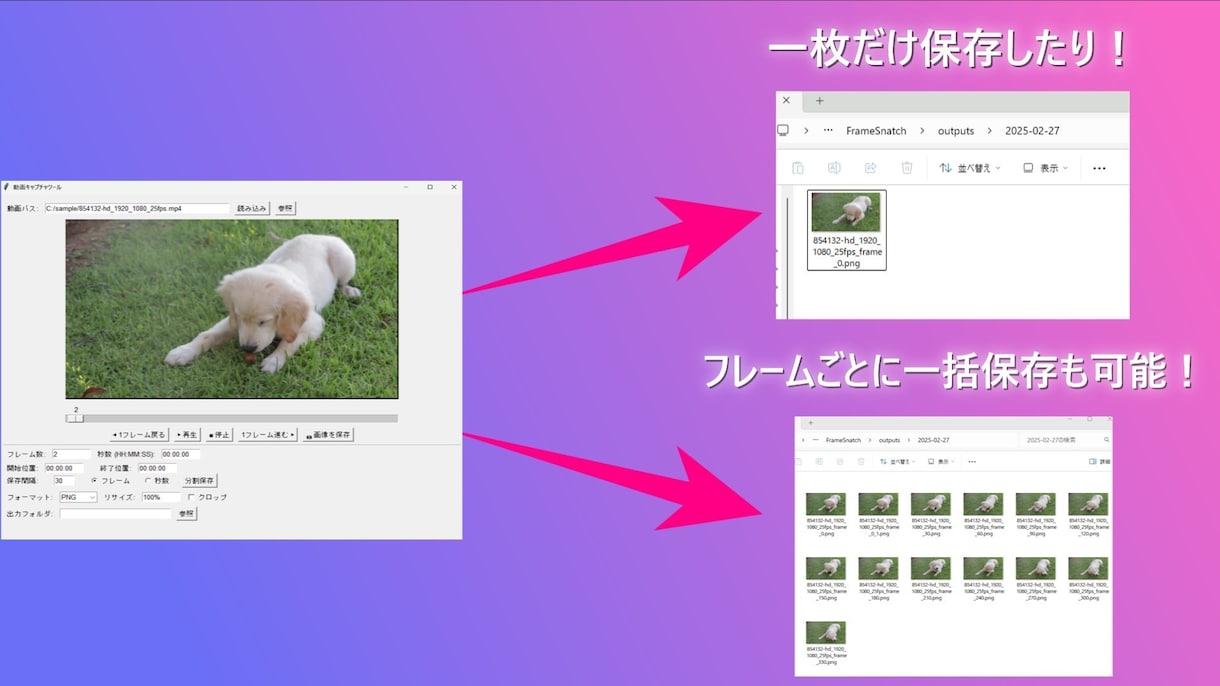Add a new tab with plus in upper Explorer window

(x=820, y=100)
